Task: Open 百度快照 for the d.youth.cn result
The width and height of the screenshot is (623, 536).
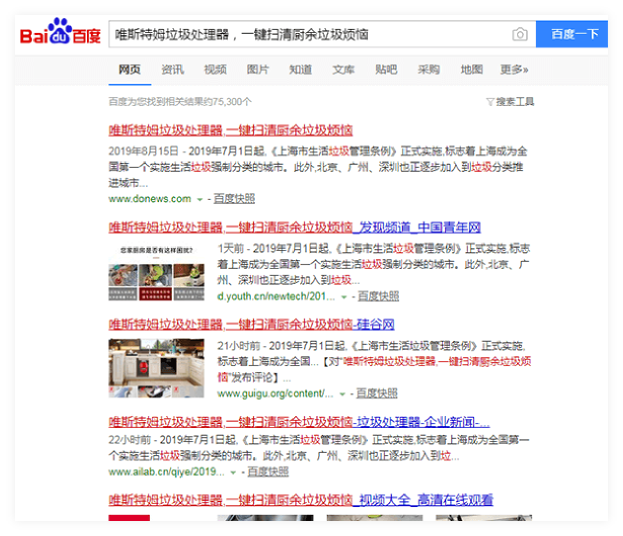Action: [378, 296]
